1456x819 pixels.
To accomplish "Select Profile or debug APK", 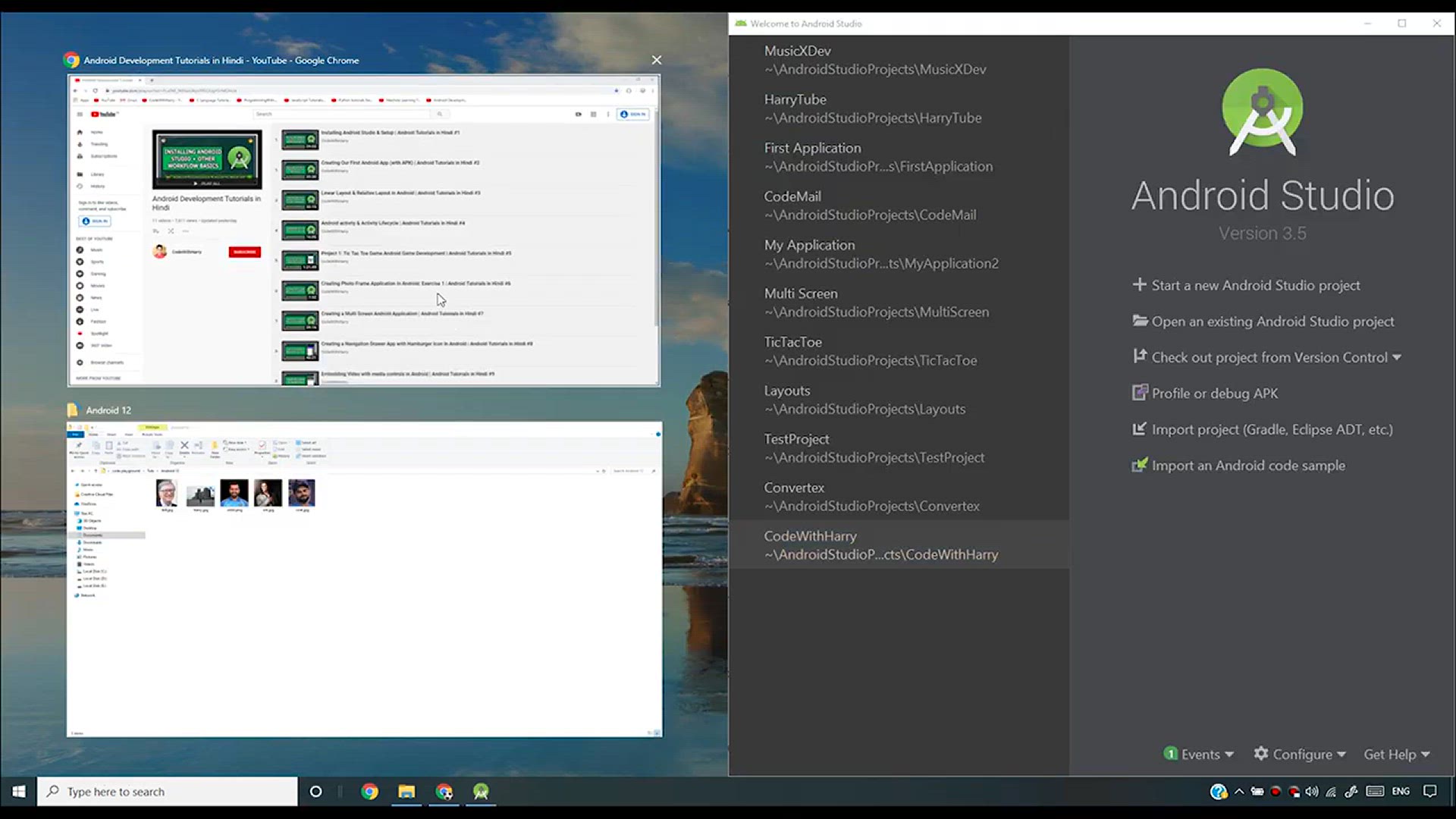I will coord(1205,393).
